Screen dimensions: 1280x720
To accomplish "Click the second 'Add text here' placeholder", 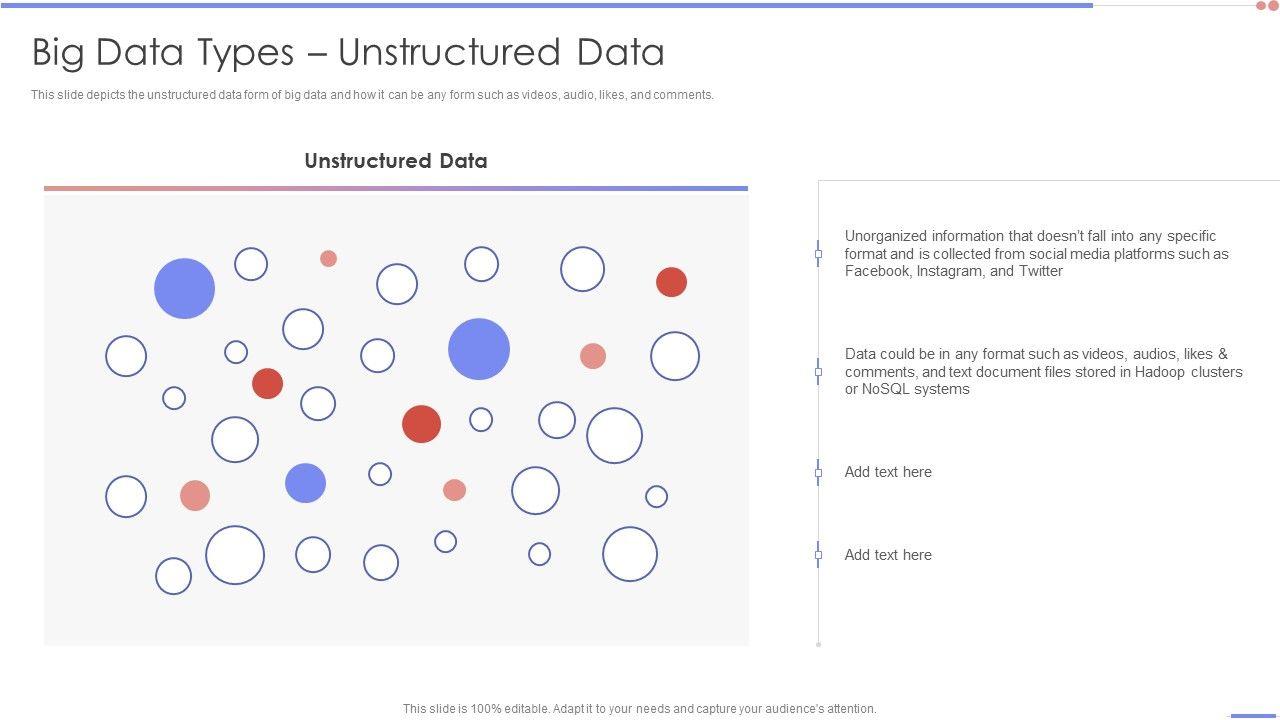I will (888, 555).
